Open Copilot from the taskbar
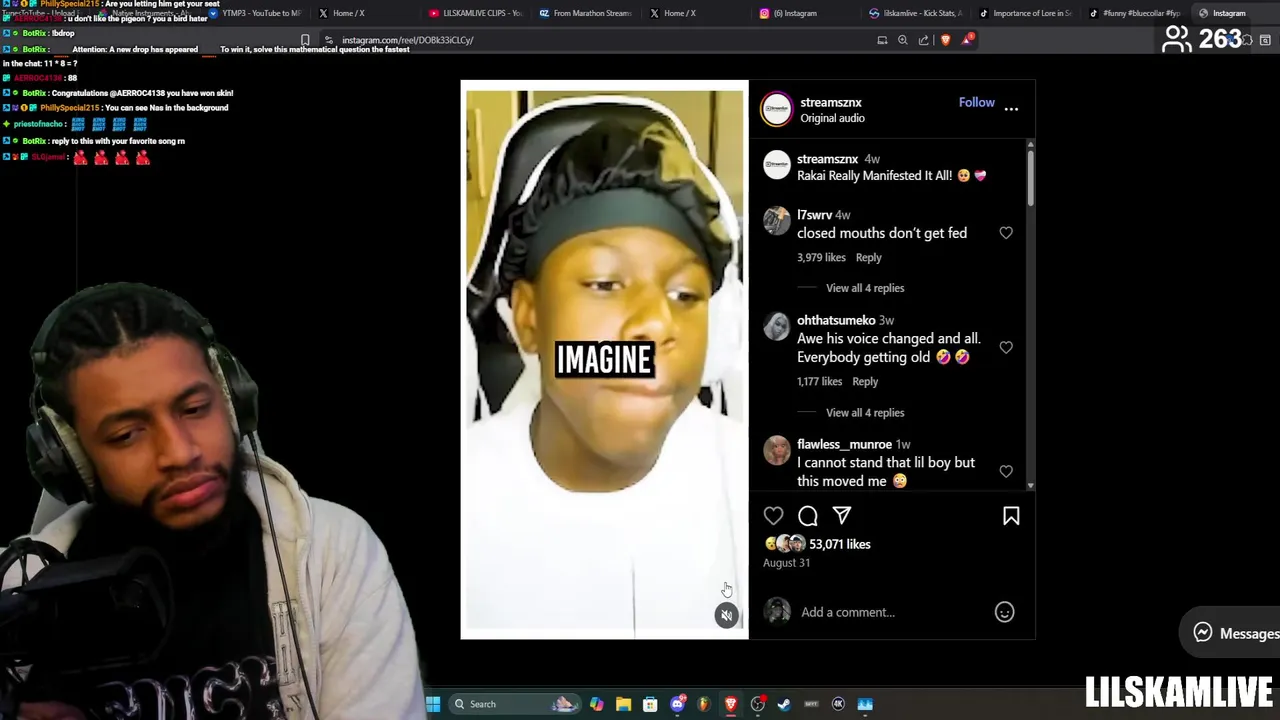1280x720 pixels. pyautogui.click(x=597, y=704)
